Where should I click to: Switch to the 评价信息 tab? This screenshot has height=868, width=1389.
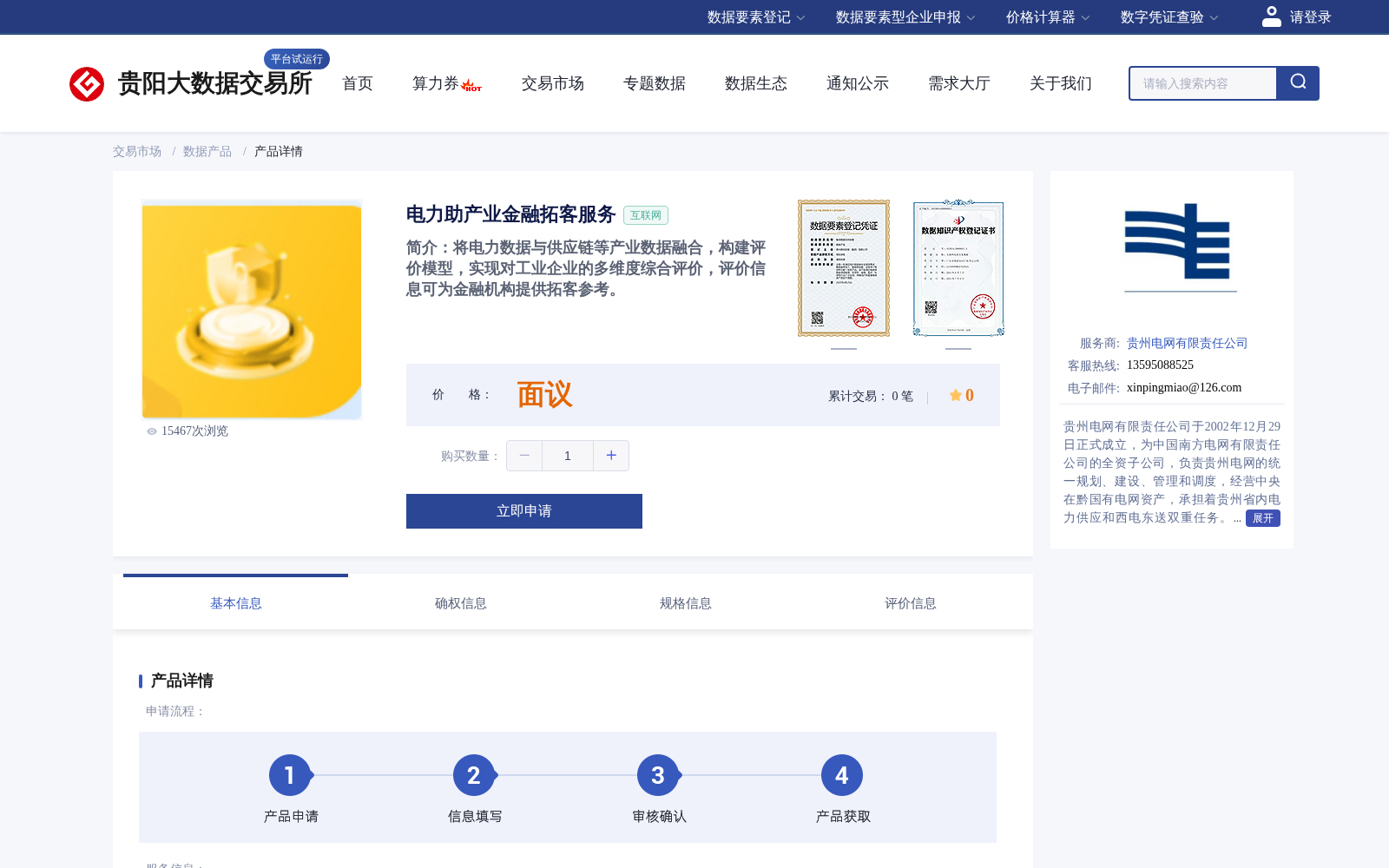911,603
